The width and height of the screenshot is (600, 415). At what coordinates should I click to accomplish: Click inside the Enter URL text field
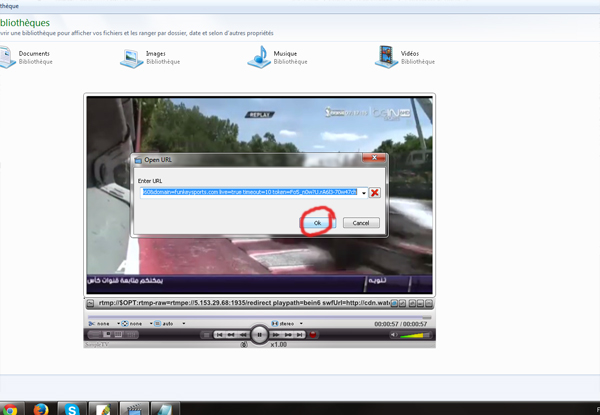pyautogui.click(x=250, y=192)
